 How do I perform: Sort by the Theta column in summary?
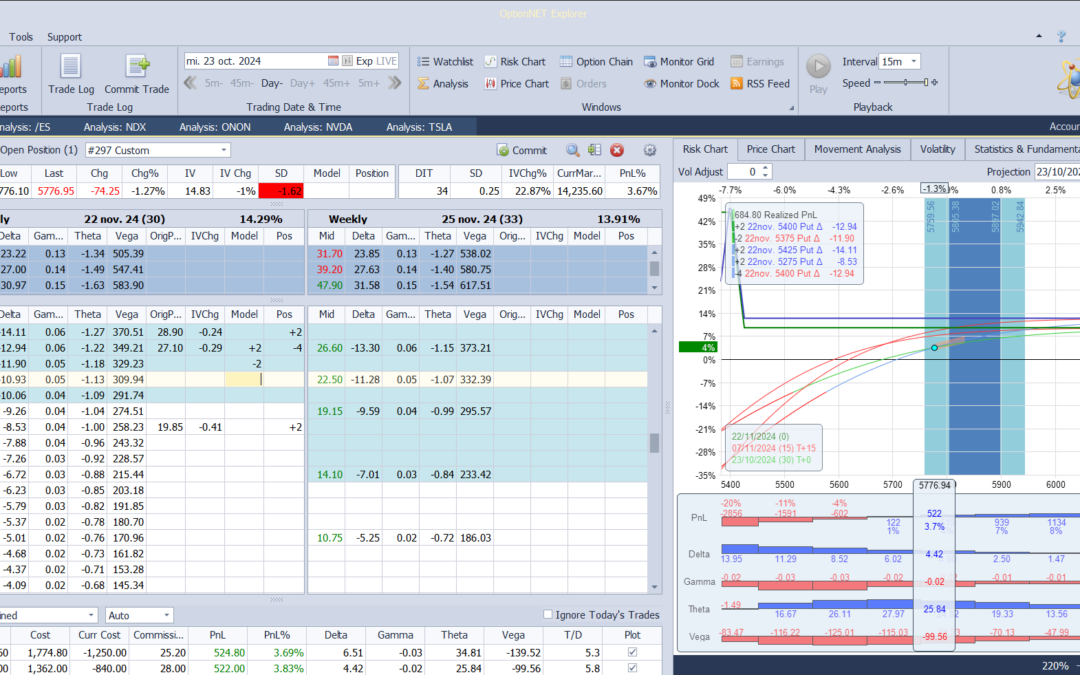coord(454,634)
